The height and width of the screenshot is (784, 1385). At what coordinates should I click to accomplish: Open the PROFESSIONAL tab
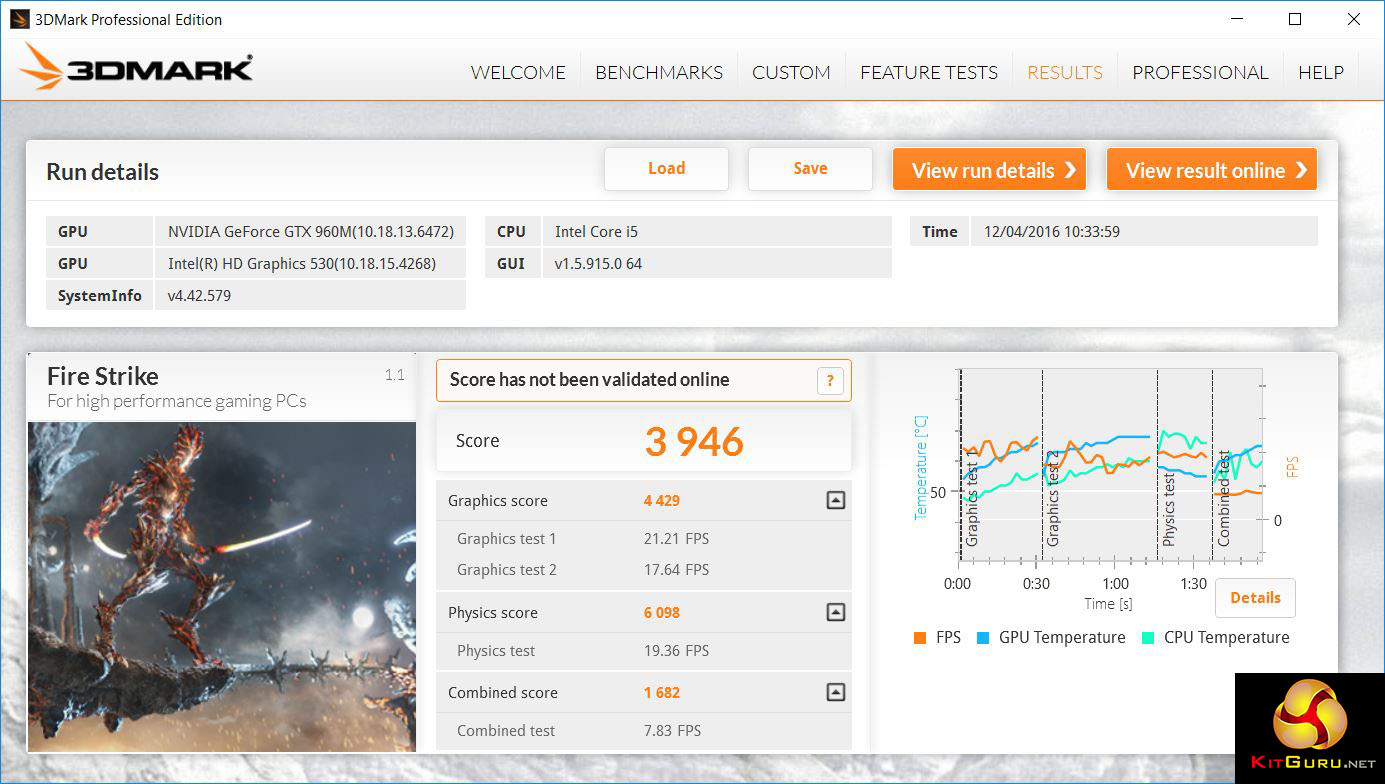coord(1200,73)
